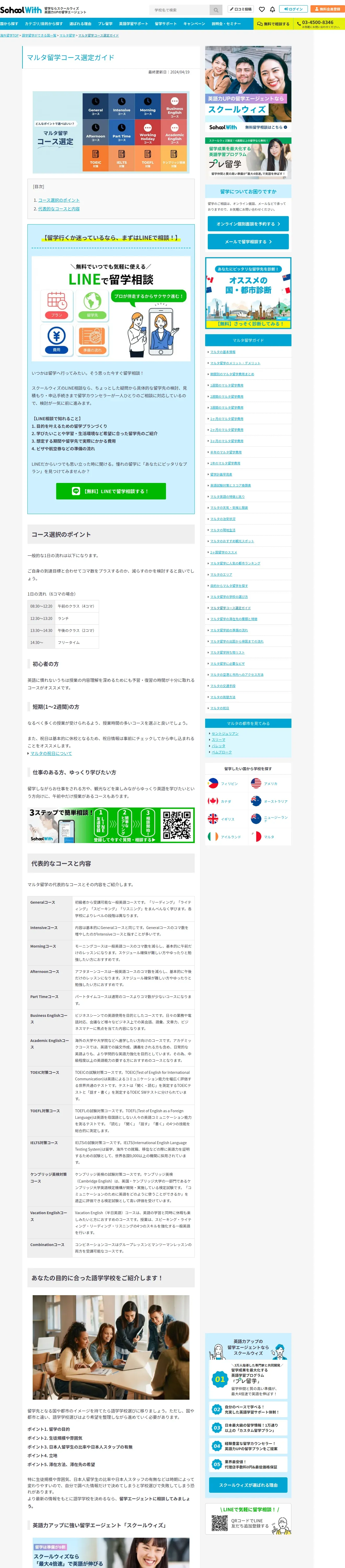This screenshot has width=345, height=1568.
Task: Click the Canada flag icon
Action: 213,801
